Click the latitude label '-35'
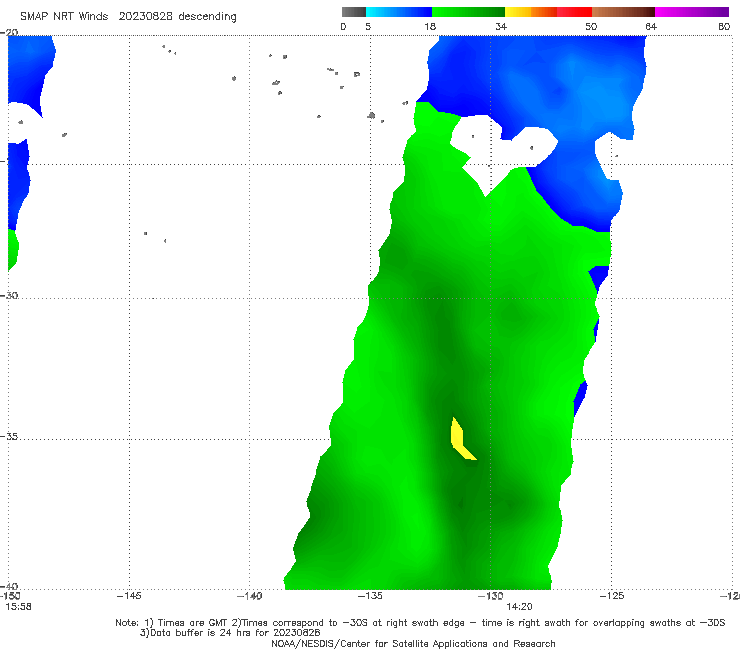This screenshot has height=650, width=740. pos(9,436)
